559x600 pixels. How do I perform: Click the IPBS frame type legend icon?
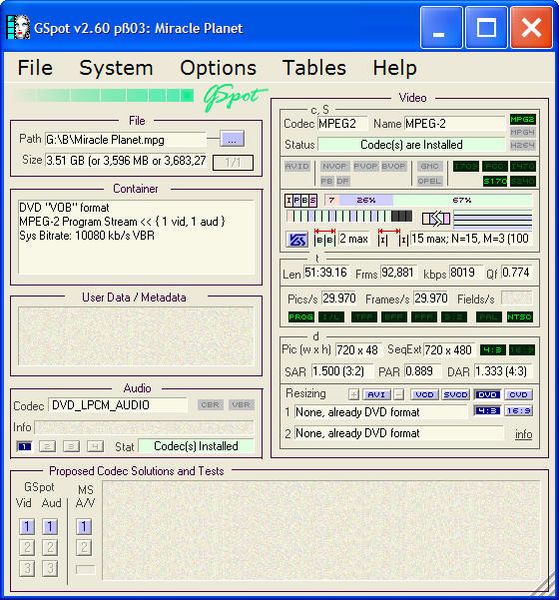[x=301, y=201]
